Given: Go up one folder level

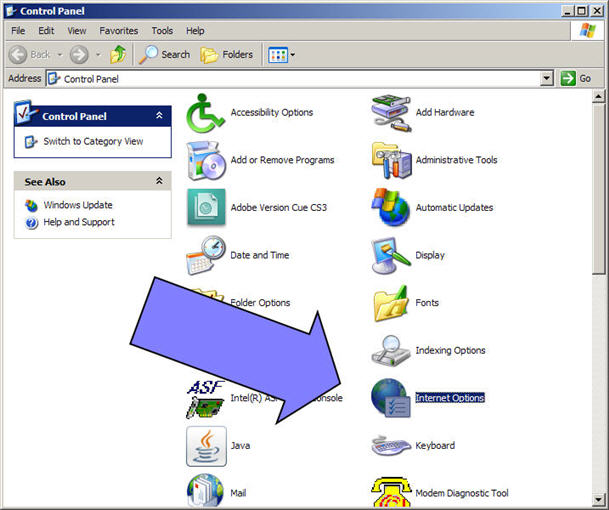Looking at the screenshot, I should pyautogui.click(x=118, y=54).
